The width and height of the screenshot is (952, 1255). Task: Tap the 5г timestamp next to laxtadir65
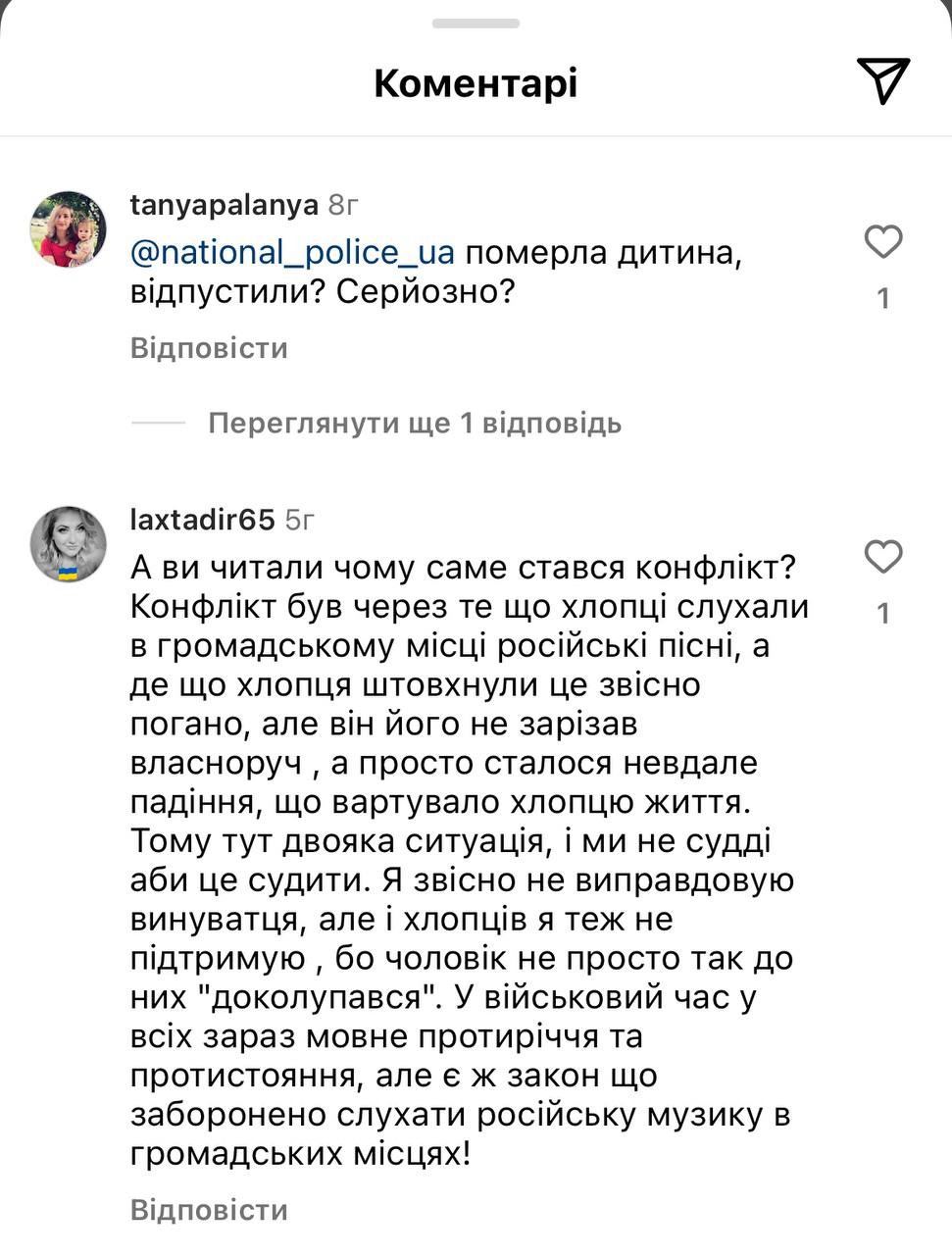(300, 520)
